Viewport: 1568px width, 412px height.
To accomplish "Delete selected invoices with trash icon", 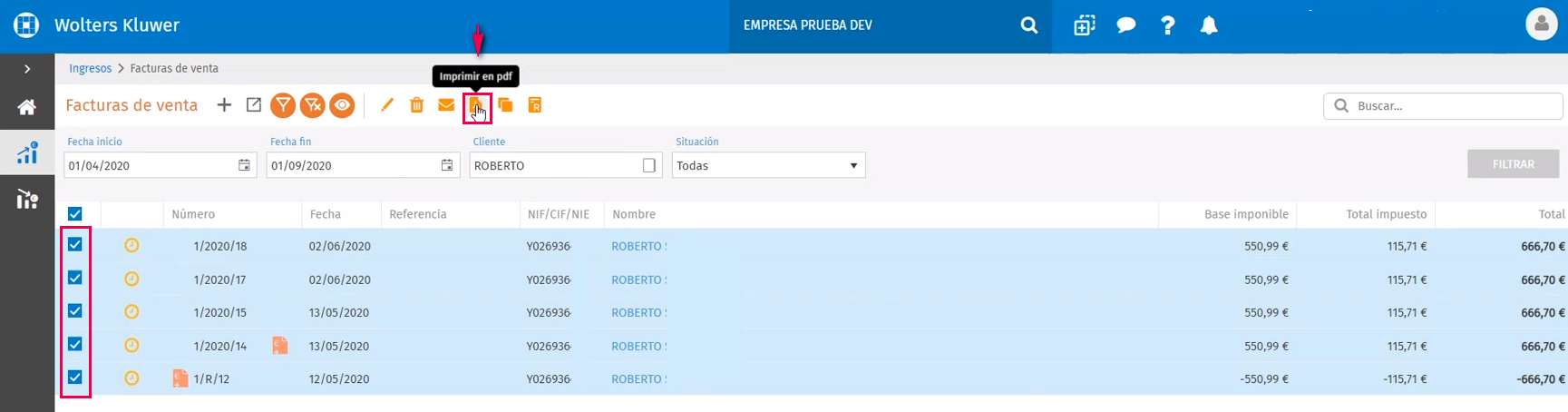I will click(416, 105).
